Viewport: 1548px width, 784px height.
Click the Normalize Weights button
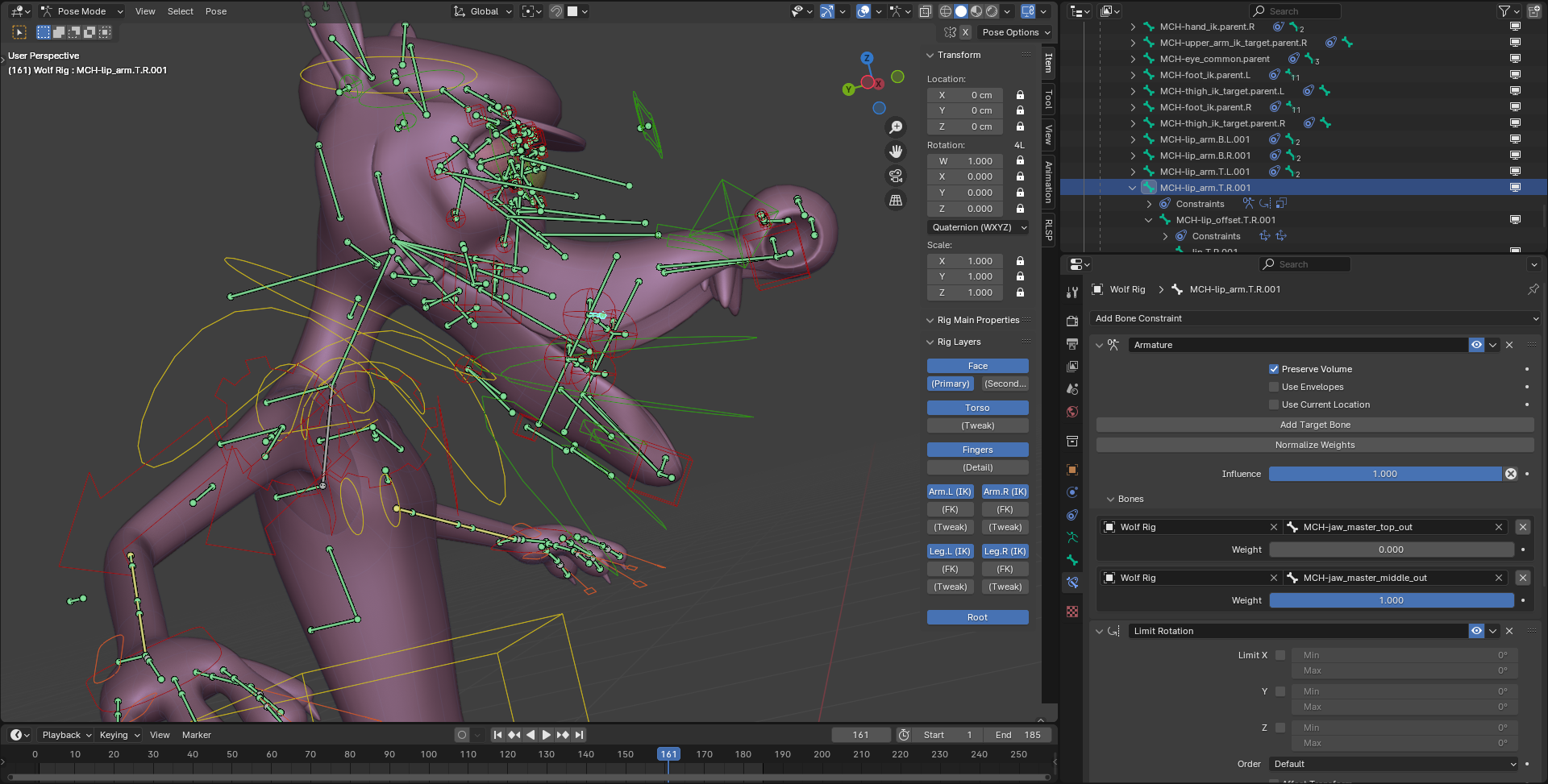click(1315, 445)
